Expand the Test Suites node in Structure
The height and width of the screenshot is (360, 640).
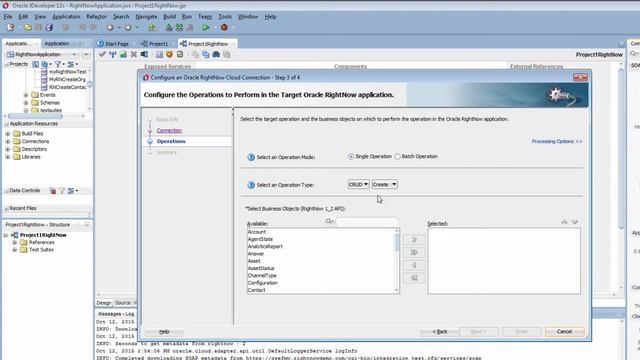(15, 250)
